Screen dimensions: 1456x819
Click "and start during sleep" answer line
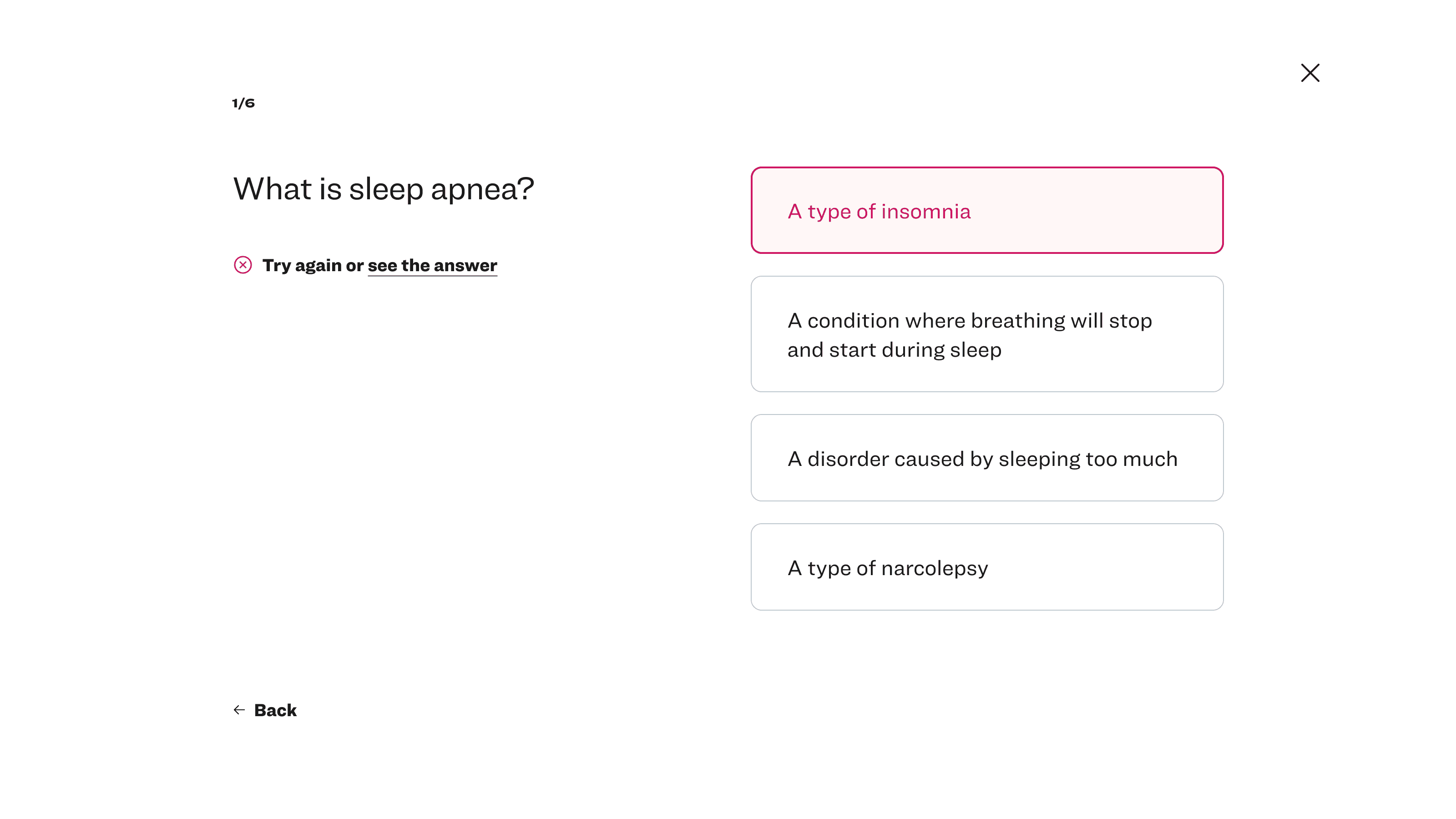894,350
